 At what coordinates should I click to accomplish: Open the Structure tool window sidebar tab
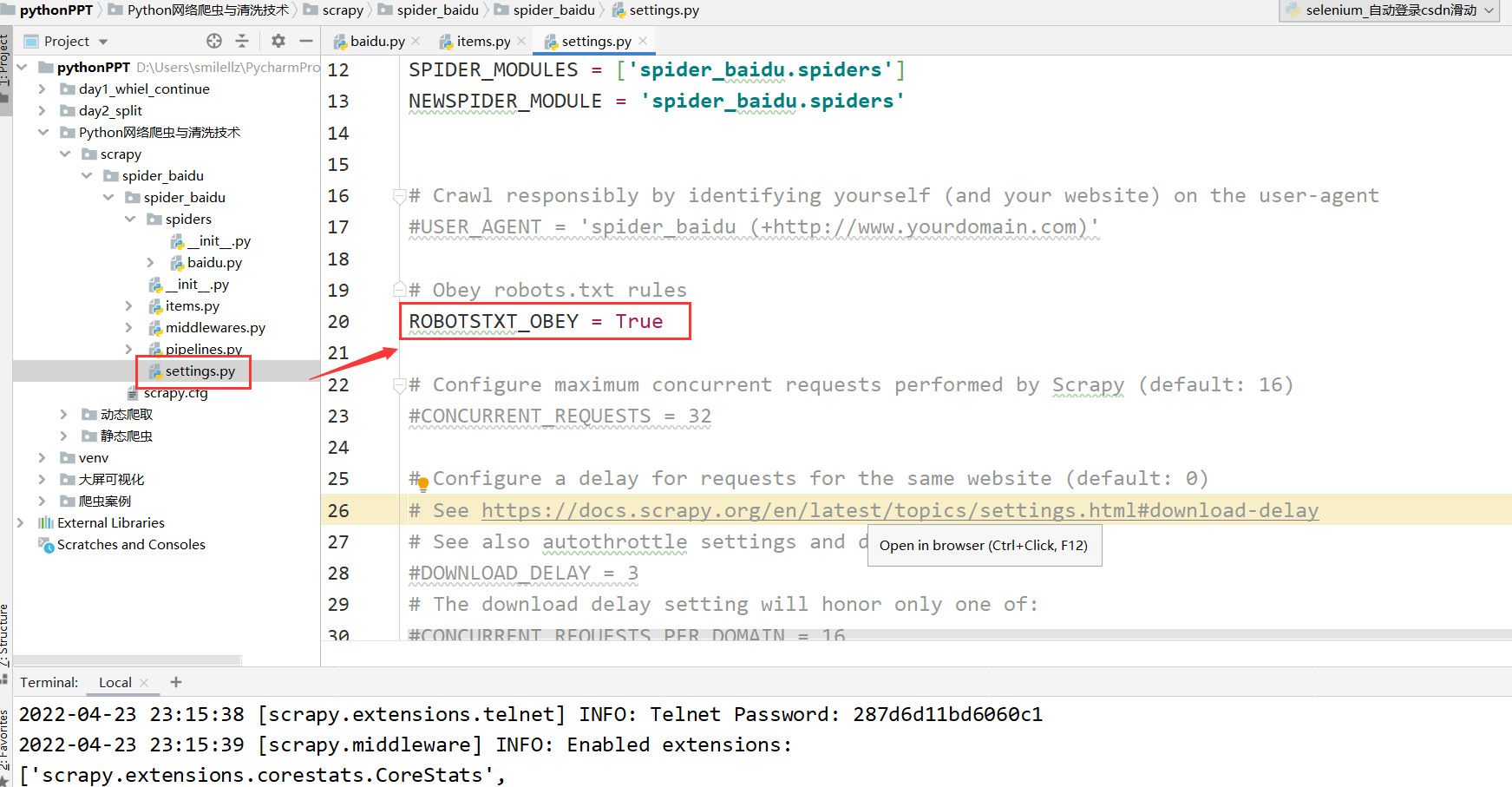pyautogui.click(x=5, y=637)
